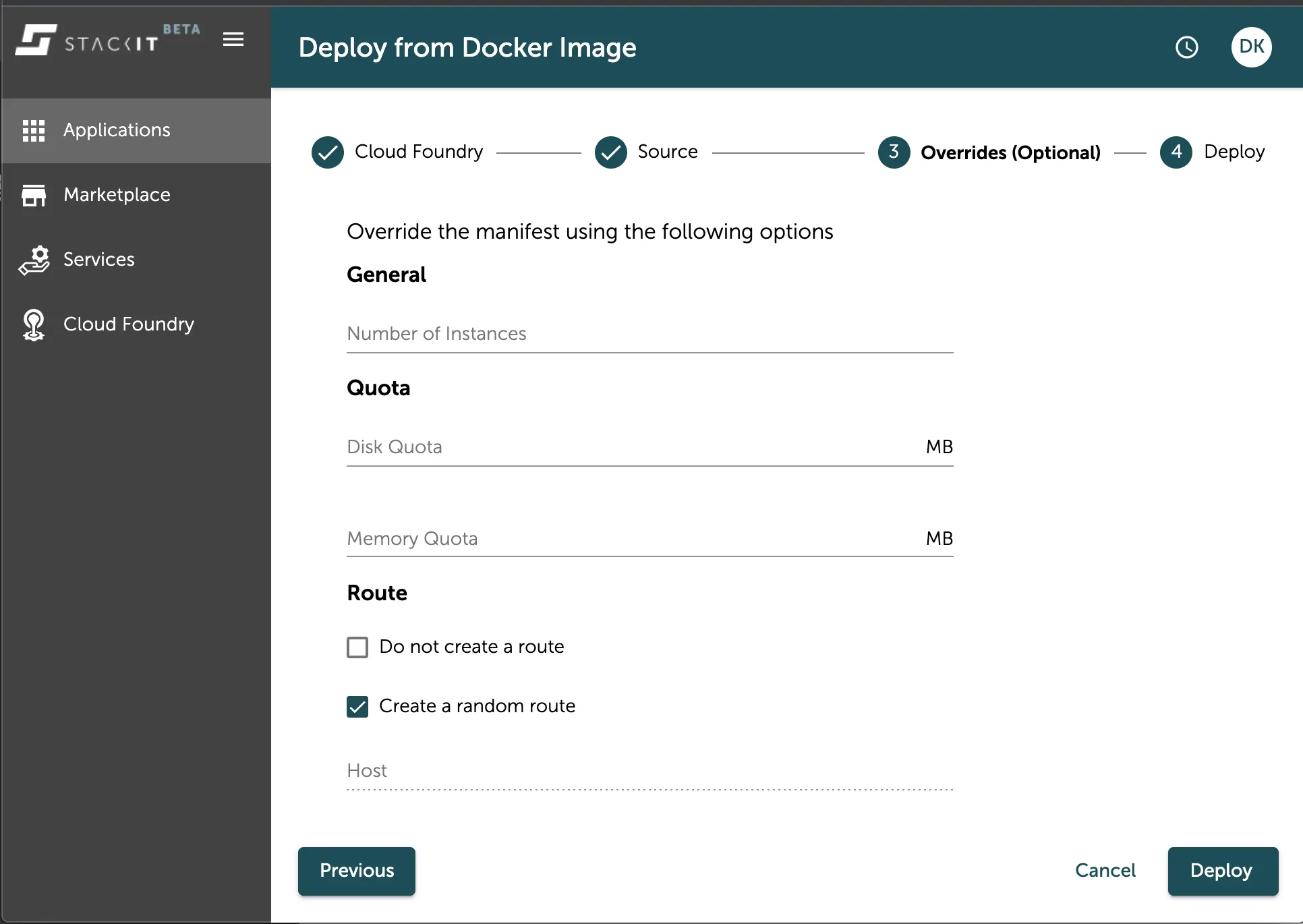Open the hamburger navigation menu
1303x924 pixels.
(x=233, y=40)
